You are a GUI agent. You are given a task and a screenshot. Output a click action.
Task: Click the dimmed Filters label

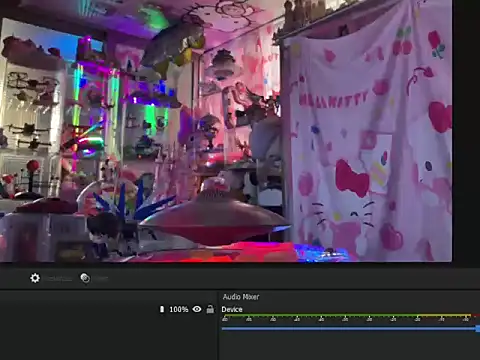[x=100, y=279]
